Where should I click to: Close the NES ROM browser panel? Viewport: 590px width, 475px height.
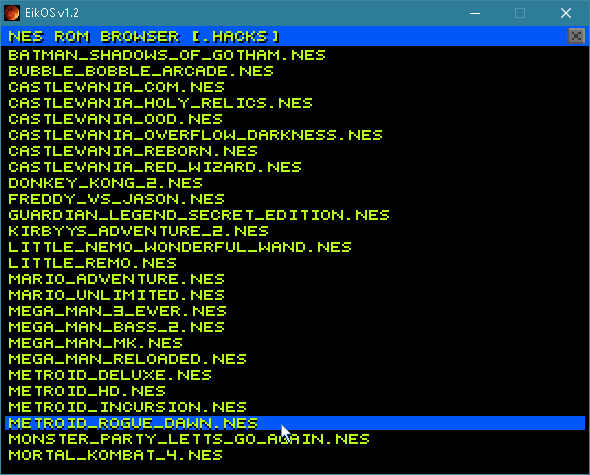576,36
